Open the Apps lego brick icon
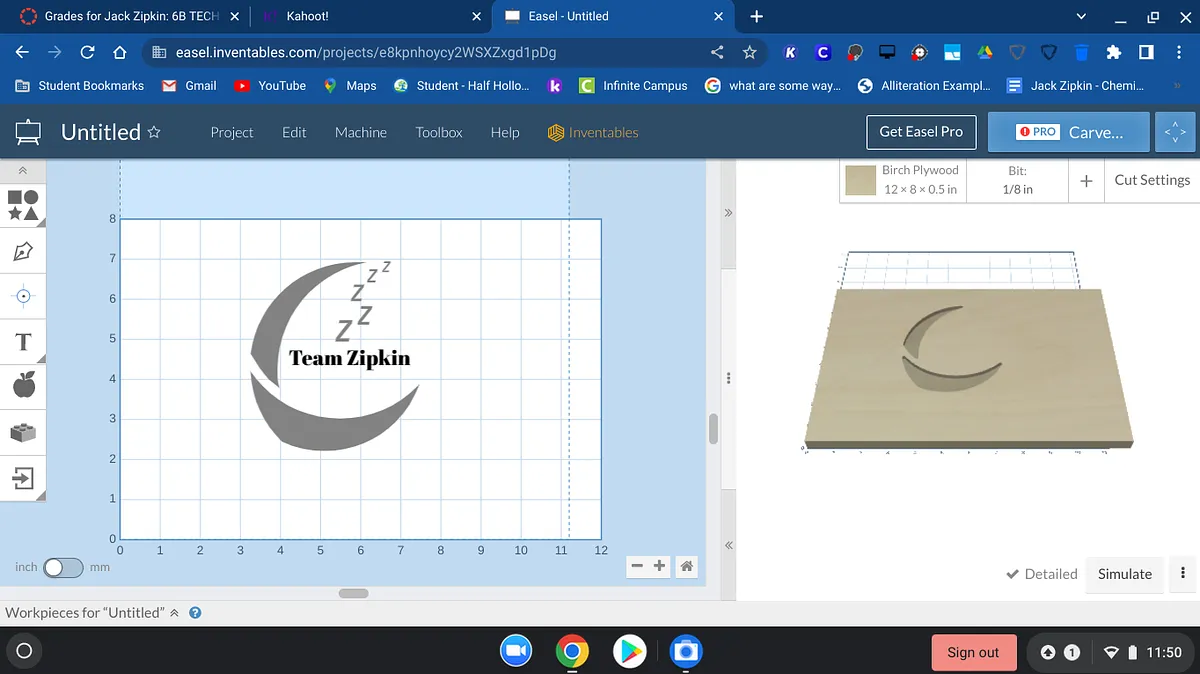Screen dimensions: 1200x674 (24, 432)
